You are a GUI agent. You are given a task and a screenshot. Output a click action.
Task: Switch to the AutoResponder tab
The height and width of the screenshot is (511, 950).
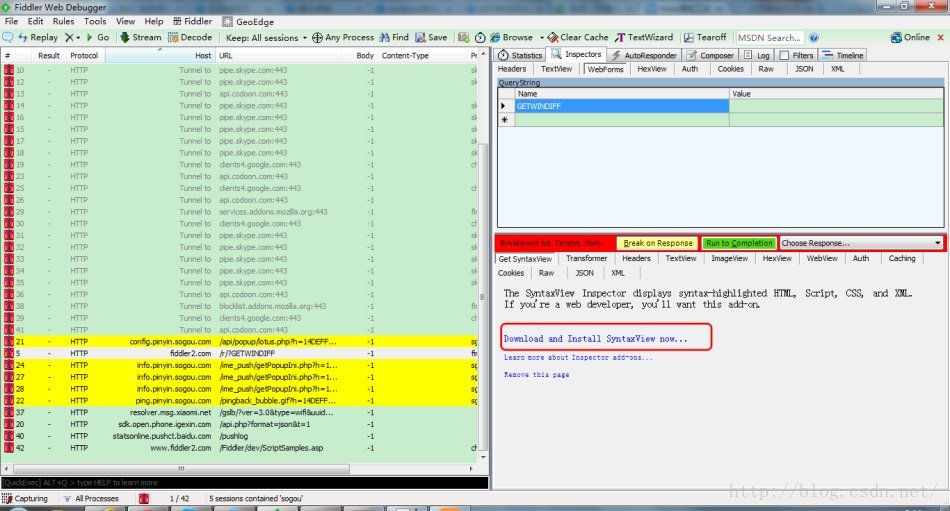pyautogui.click(x=643, y=55)
